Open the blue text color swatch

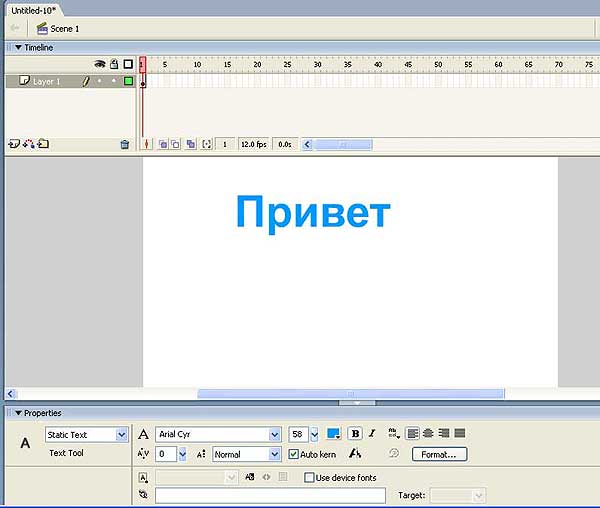(334, 433)
